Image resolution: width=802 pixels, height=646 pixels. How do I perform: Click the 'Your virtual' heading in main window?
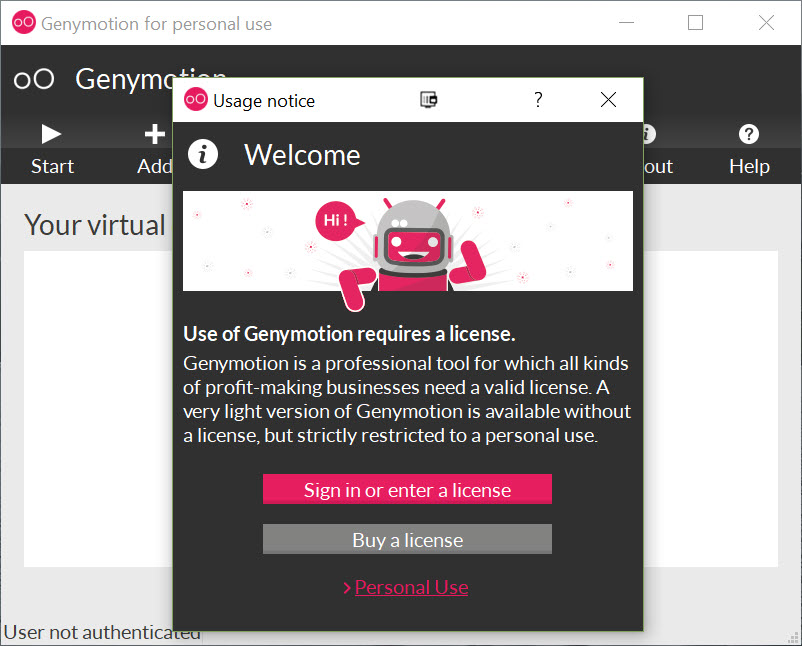[x=95, y=225]
